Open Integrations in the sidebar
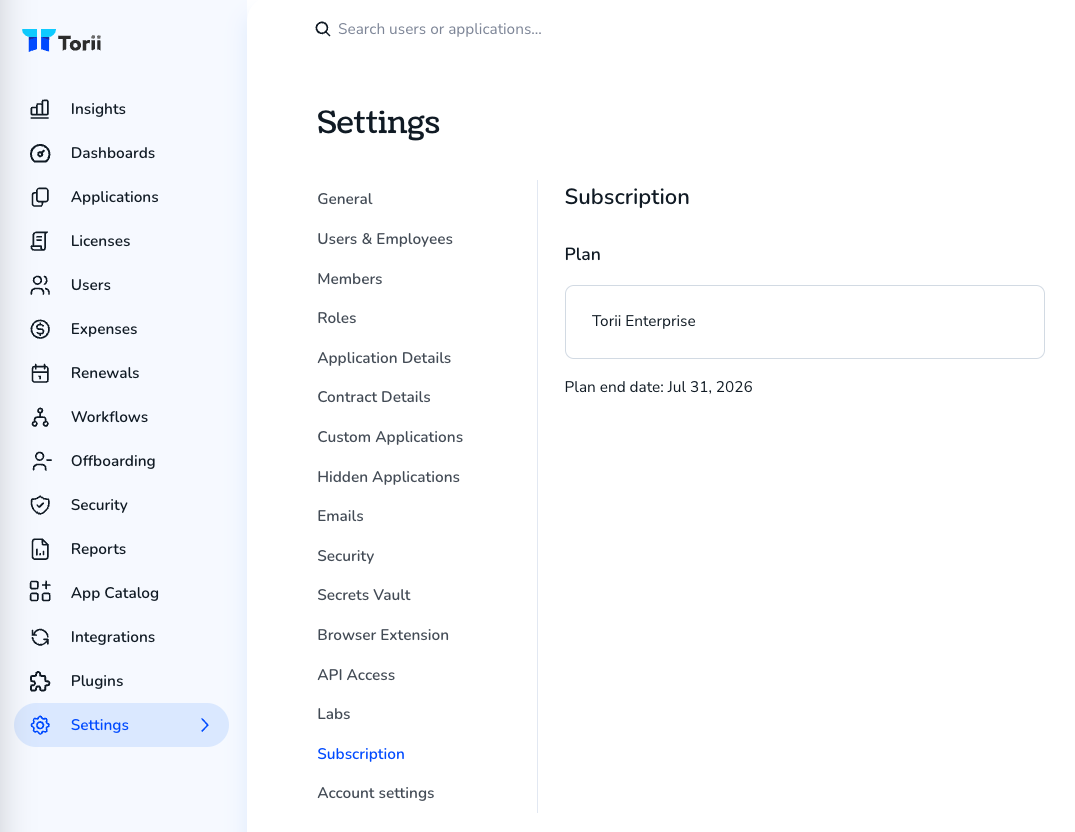Viewport: 1075px width, 832px height. [112, 637]
